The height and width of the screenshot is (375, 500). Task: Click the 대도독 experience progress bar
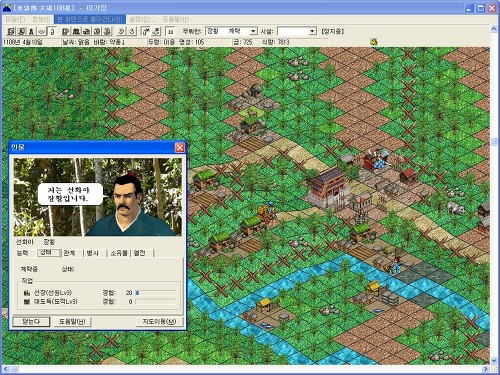click(x=155, y=301)
